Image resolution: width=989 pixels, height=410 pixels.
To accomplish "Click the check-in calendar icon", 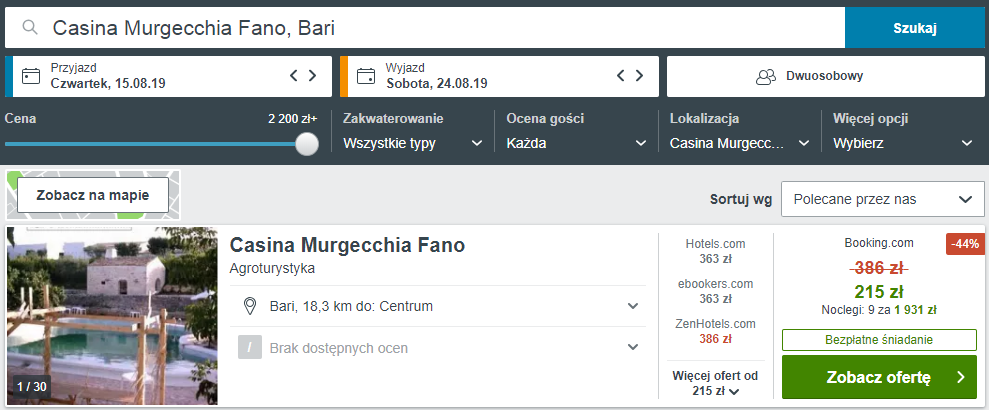I will pos(31,76).
